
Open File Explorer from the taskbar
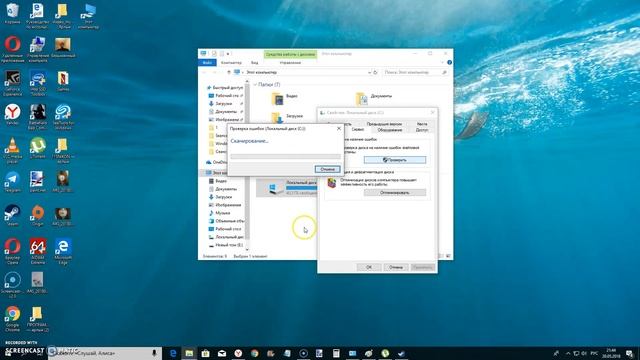tap(189, 353)
